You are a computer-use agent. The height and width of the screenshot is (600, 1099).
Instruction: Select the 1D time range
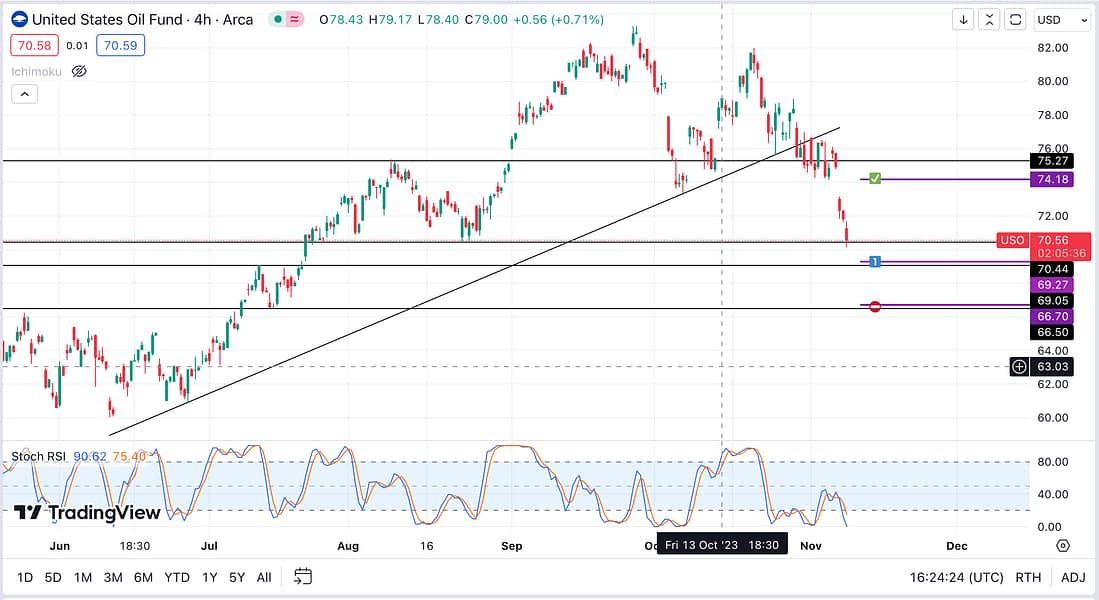tap(25, 577)
